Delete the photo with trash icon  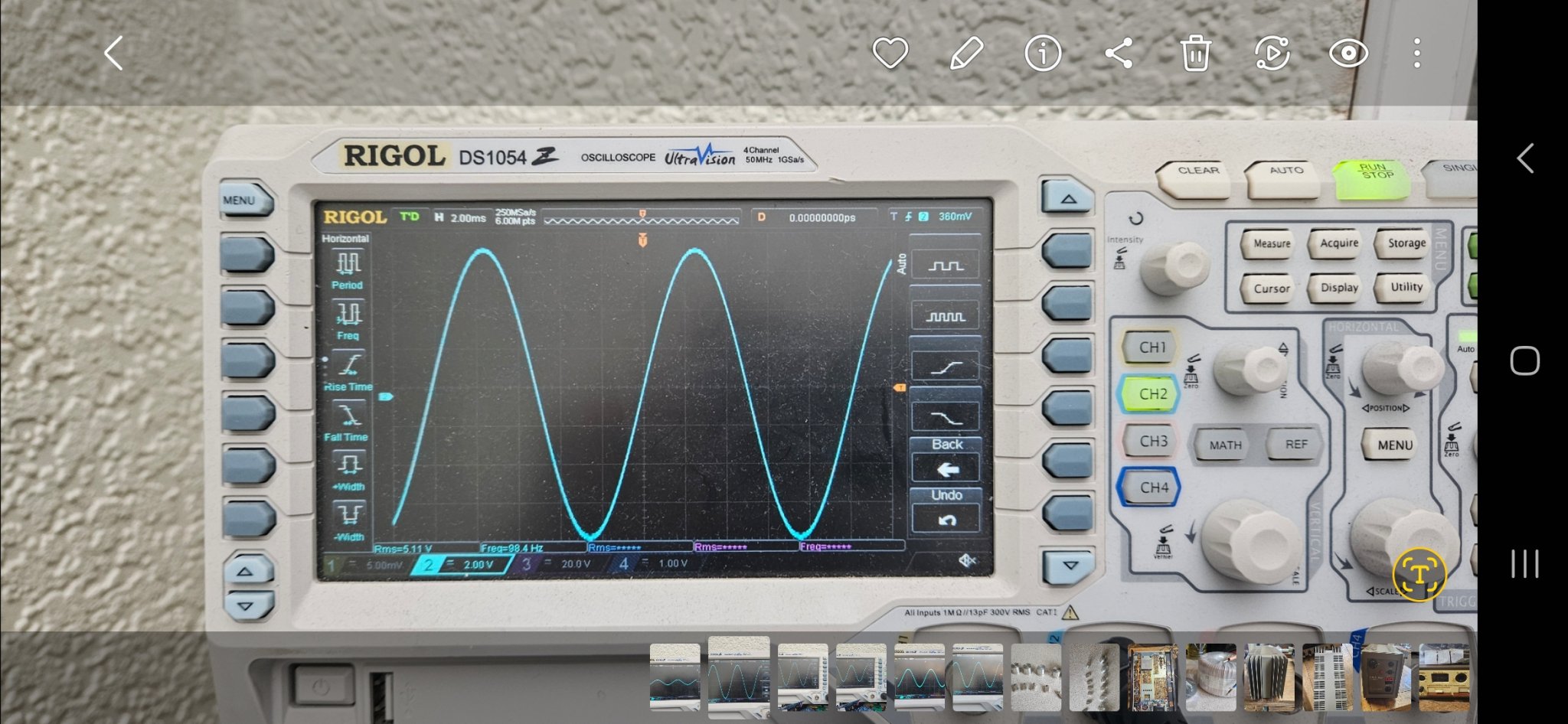(x=1195, y=54)
